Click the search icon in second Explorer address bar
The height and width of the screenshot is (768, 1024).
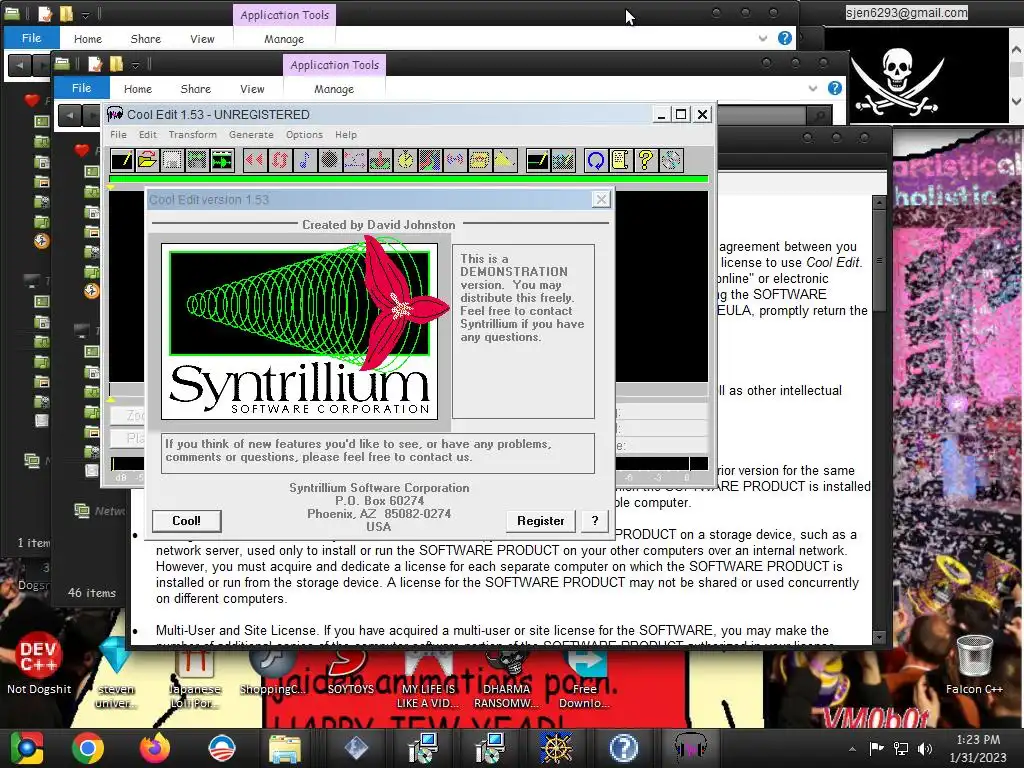click(x=818, y=116)
